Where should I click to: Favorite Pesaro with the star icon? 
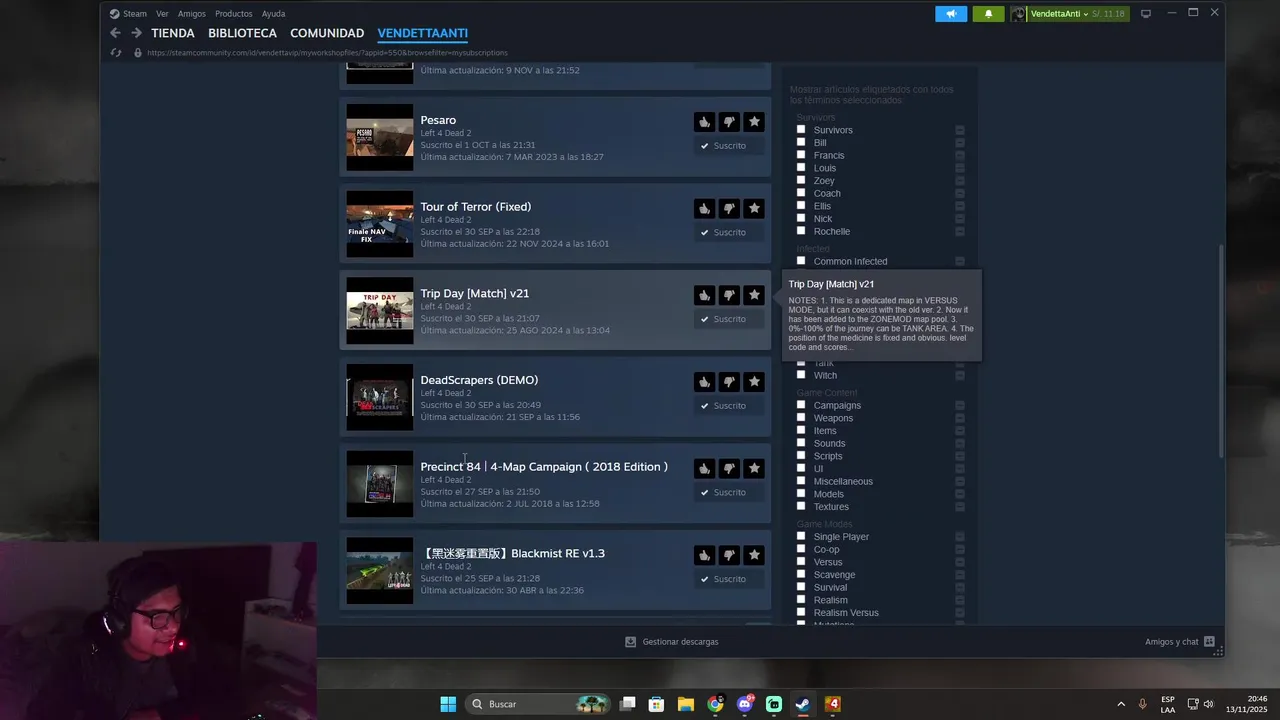pyautogui.click(x=754, y=122)
